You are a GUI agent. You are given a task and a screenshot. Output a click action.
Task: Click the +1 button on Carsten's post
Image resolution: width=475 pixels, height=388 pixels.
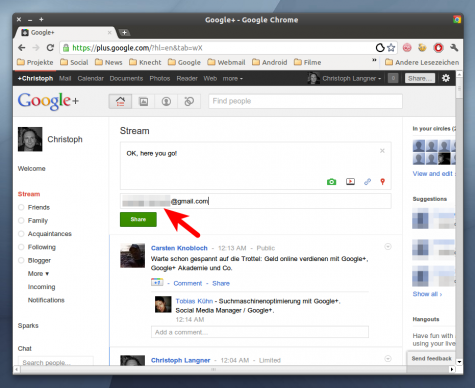(x=157, y=282)
